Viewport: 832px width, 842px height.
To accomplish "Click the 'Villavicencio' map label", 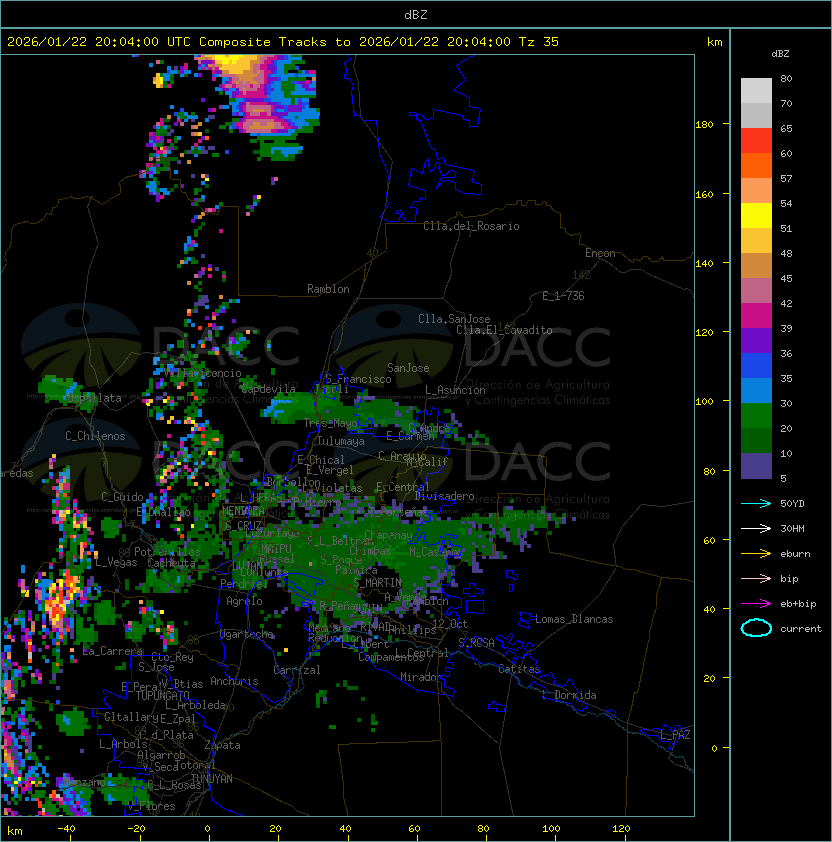I will point(203,373).
